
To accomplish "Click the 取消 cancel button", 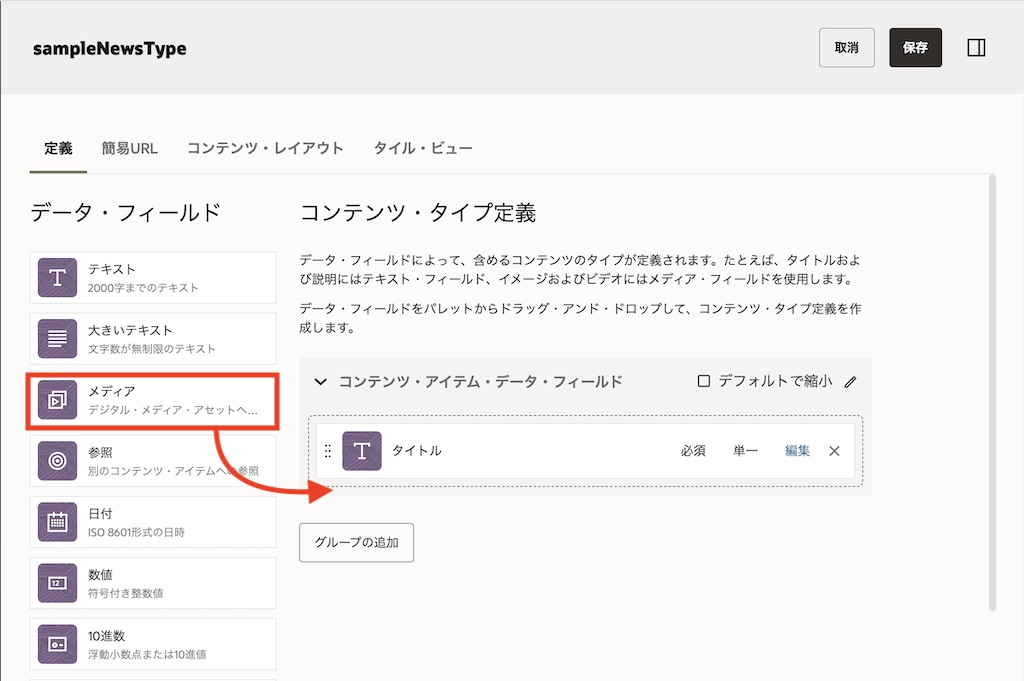I will [x=846, y=48].
